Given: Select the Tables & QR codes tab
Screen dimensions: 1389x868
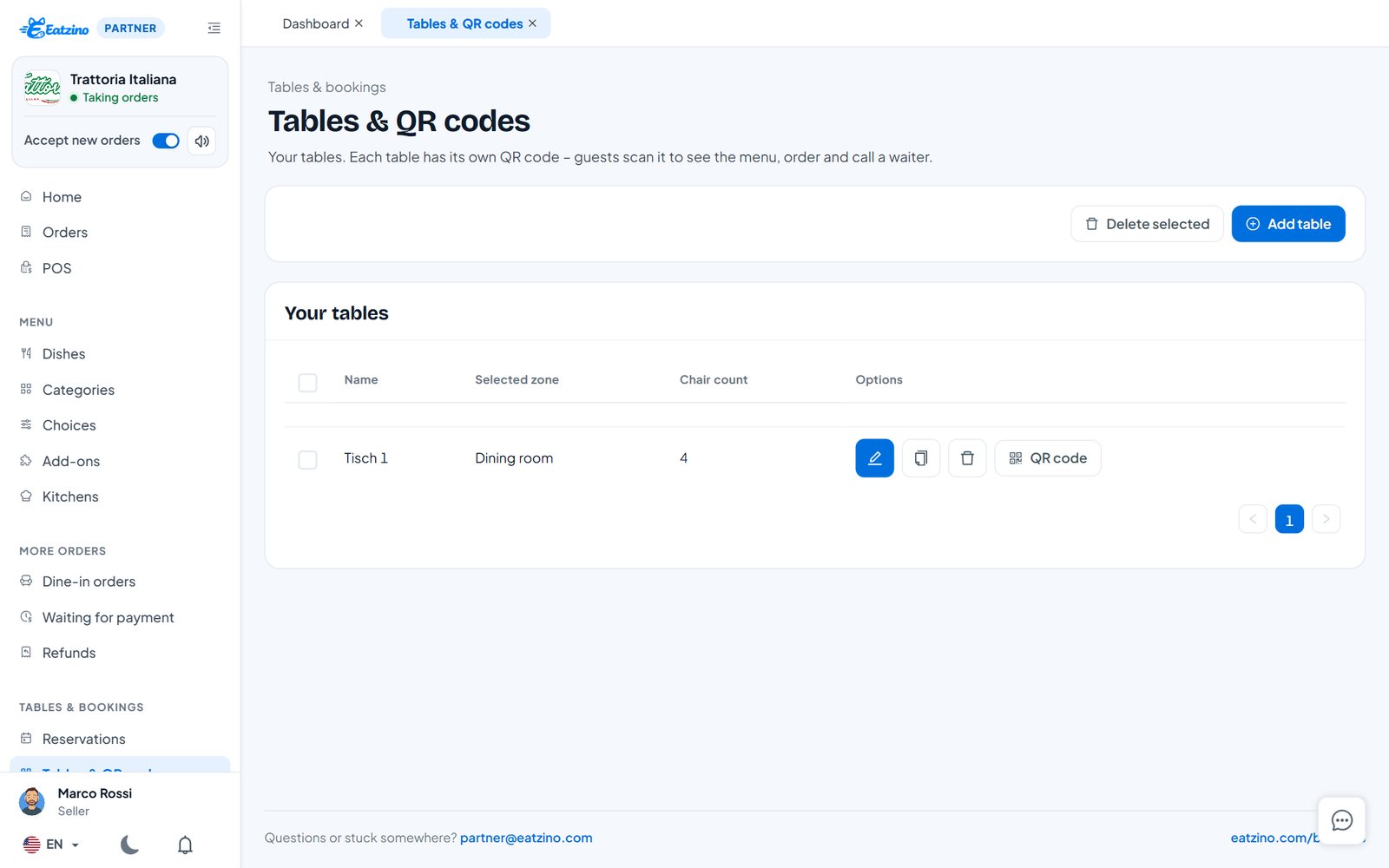Looking at the screenshot, I should coord(464,23).
